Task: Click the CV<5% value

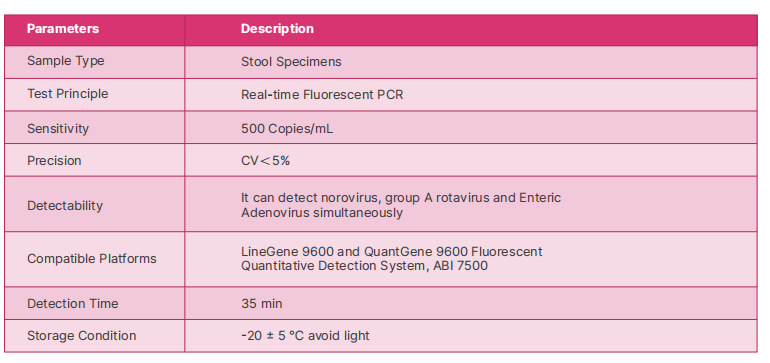Action: coord(265,161)
